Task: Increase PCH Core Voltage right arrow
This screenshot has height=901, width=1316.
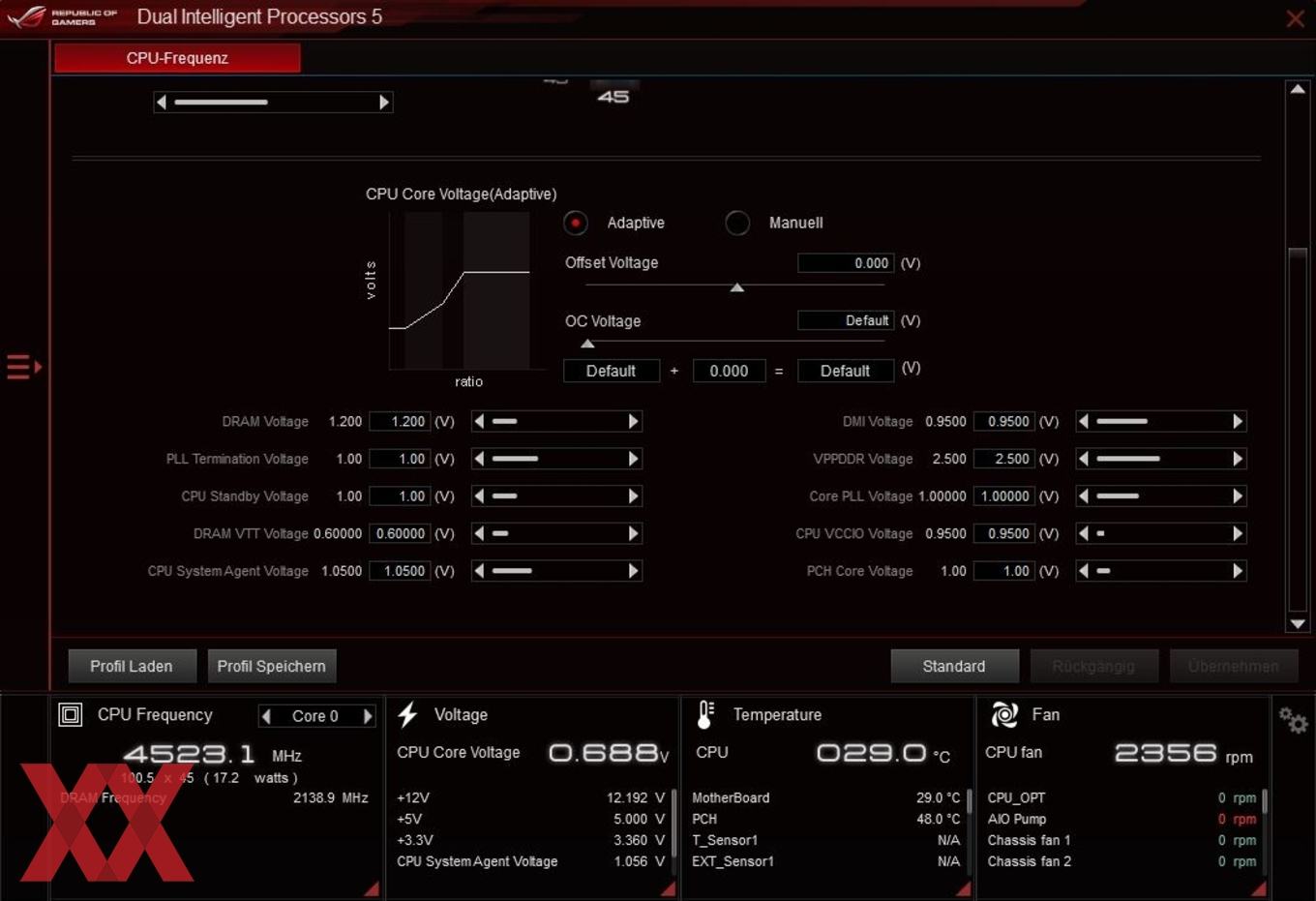Action: coord(1238,571)
